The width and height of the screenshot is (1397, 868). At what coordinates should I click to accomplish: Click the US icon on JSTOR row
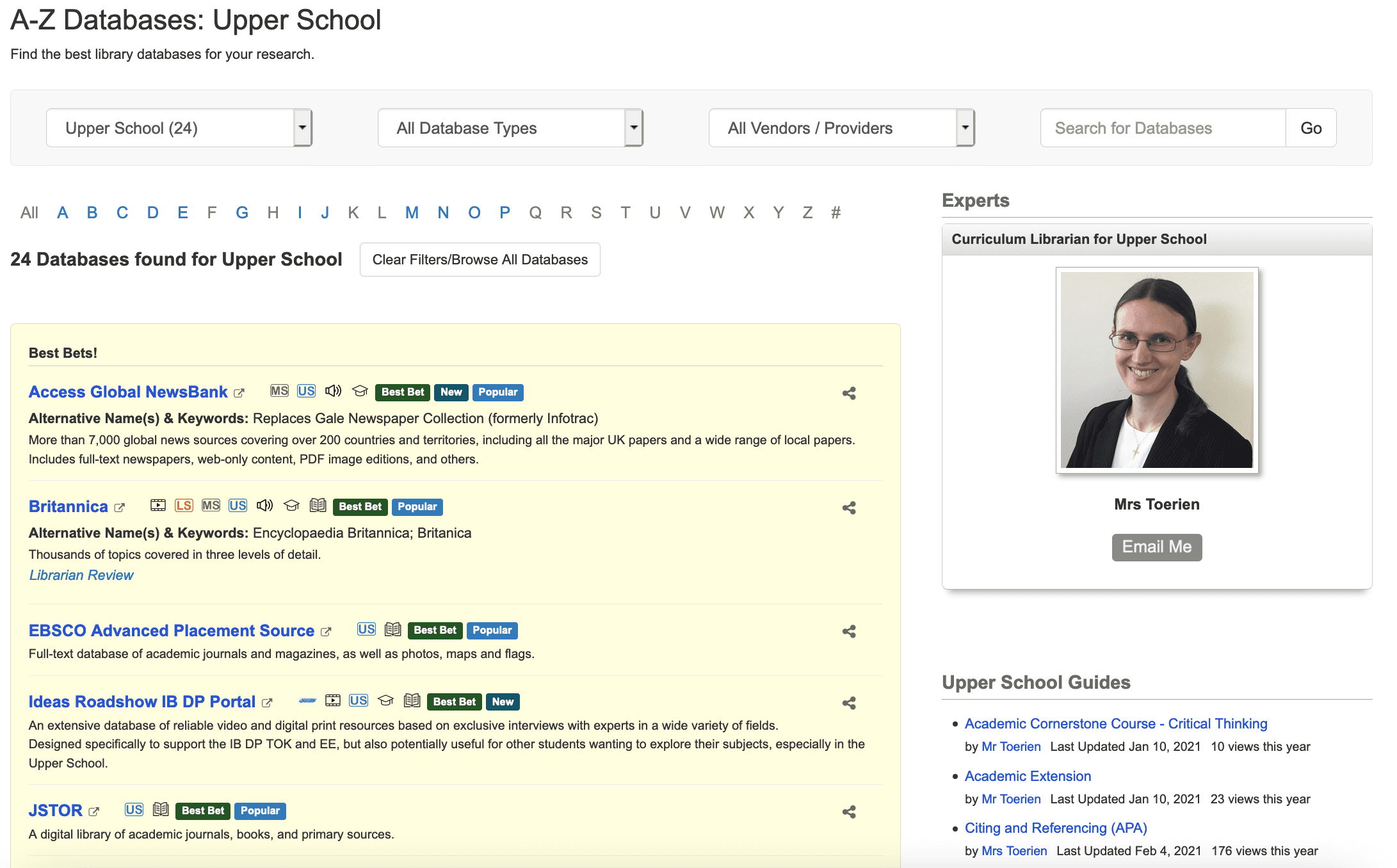click(x=134, y=809)
